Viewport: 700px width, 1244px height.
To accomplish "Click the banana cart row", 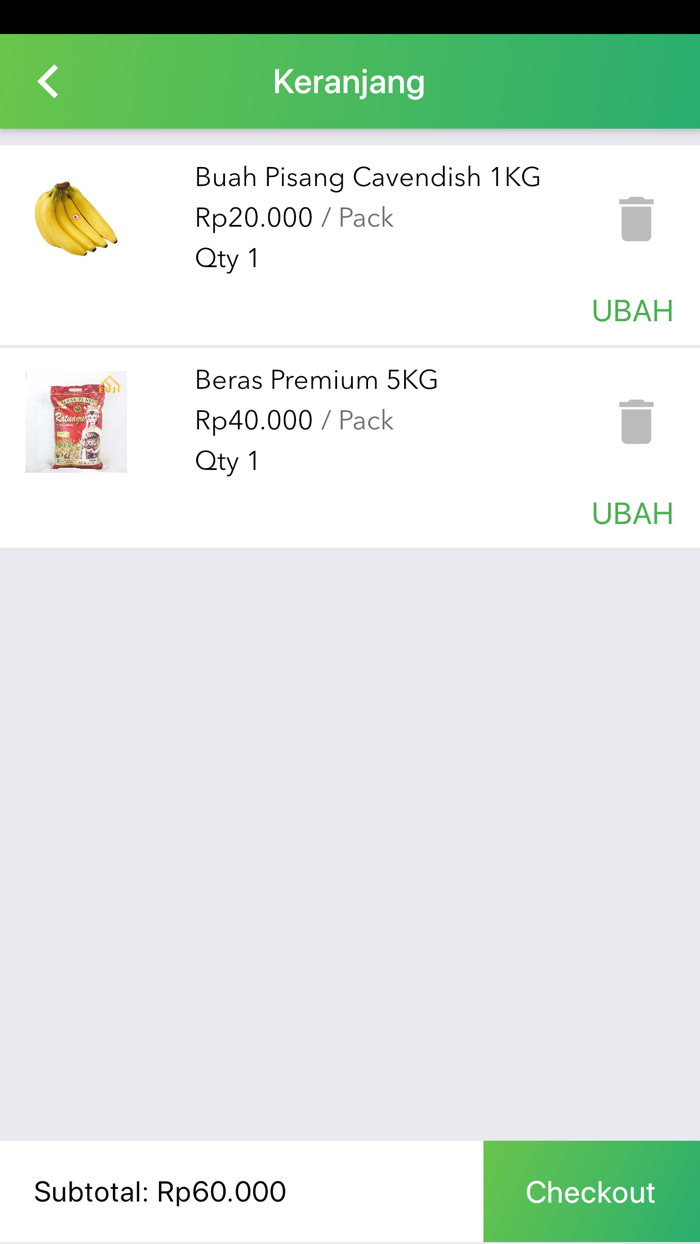I will 350,240.
